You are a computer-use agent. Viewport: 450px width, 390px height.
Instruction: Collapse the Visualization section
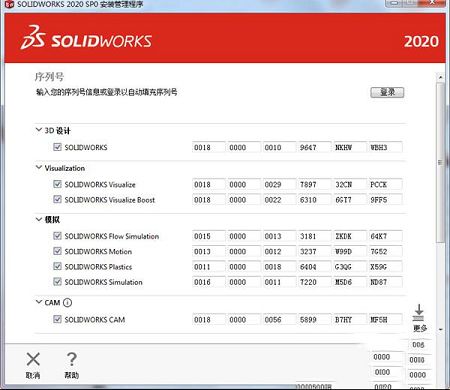[39, 167]
